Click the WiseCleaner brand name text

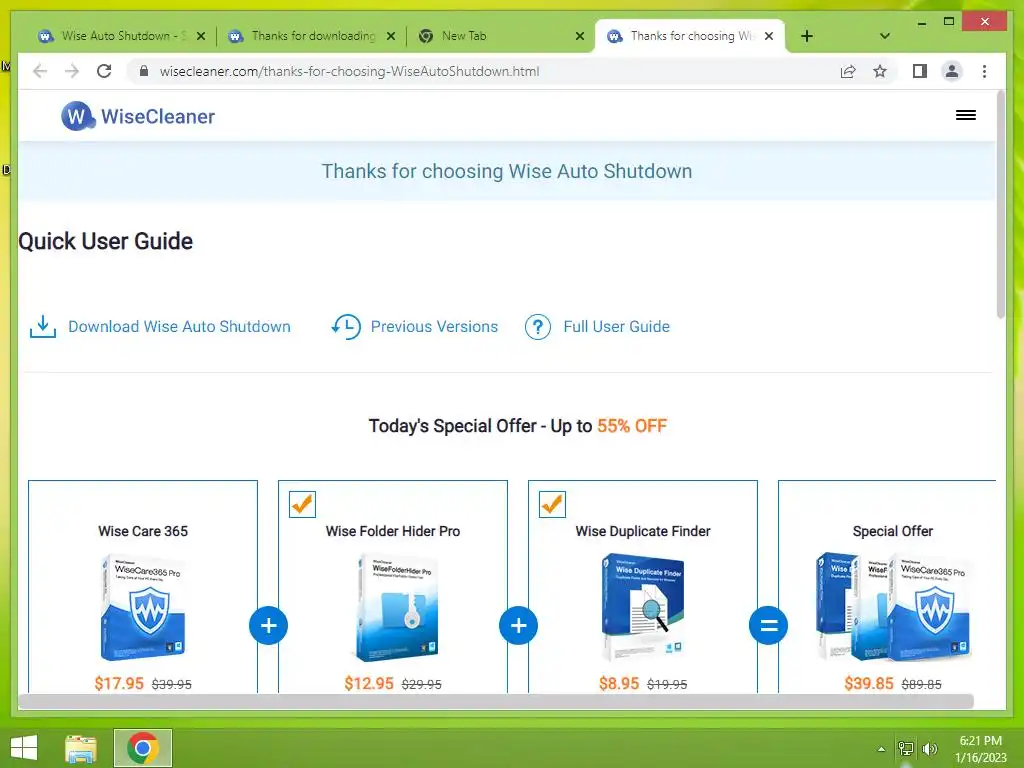[158, 116]
